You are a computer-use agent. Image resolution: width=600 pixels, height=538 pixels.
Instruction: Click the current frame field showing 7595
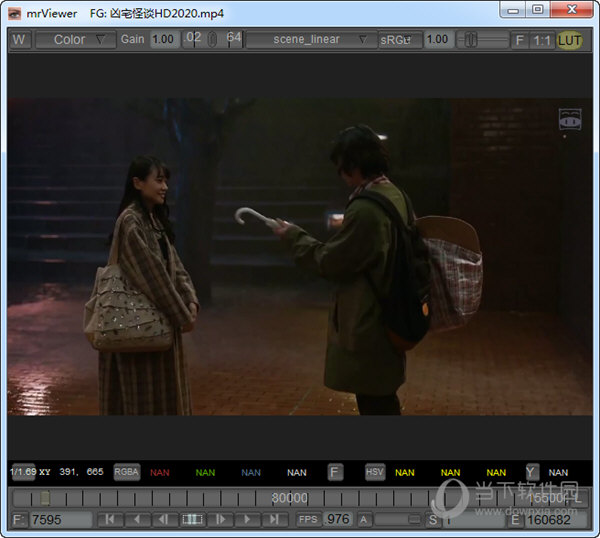(61, 520)
